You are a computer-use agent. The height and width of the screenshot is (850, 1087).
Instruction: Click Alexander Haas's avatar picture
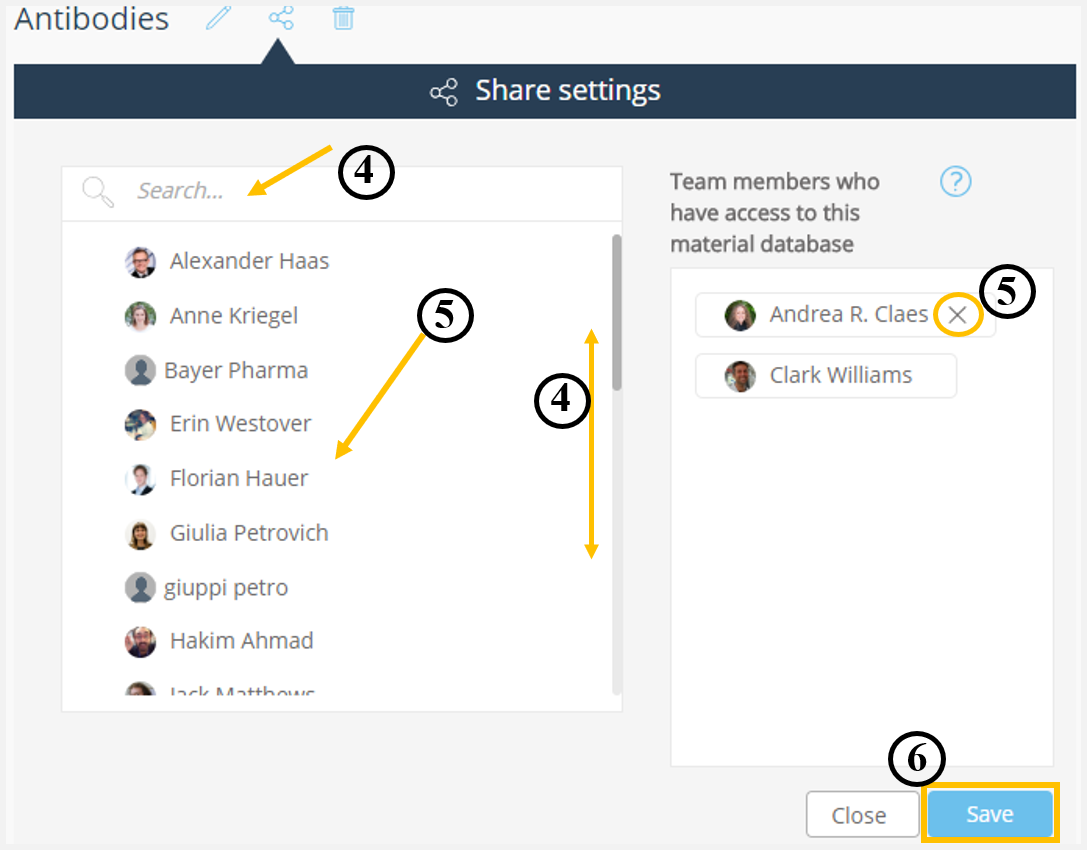coord(140,262)
